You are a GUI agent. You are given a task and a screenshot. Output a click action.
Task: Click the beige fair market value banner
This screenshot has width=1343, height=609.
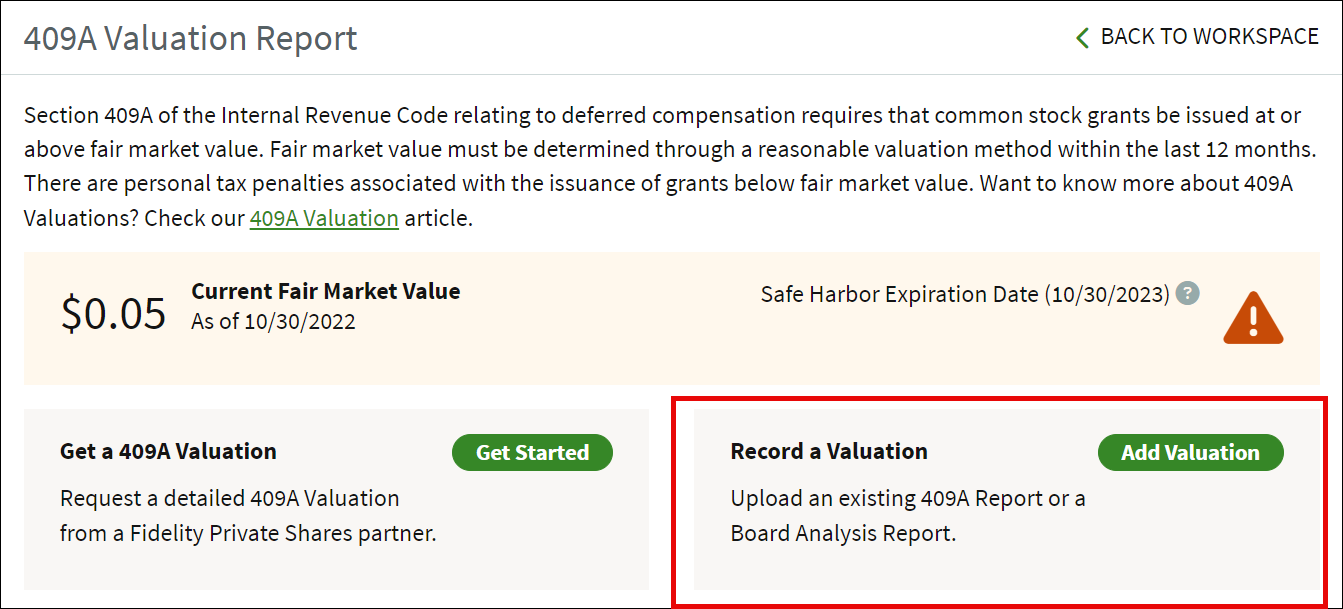pos(671,318)
